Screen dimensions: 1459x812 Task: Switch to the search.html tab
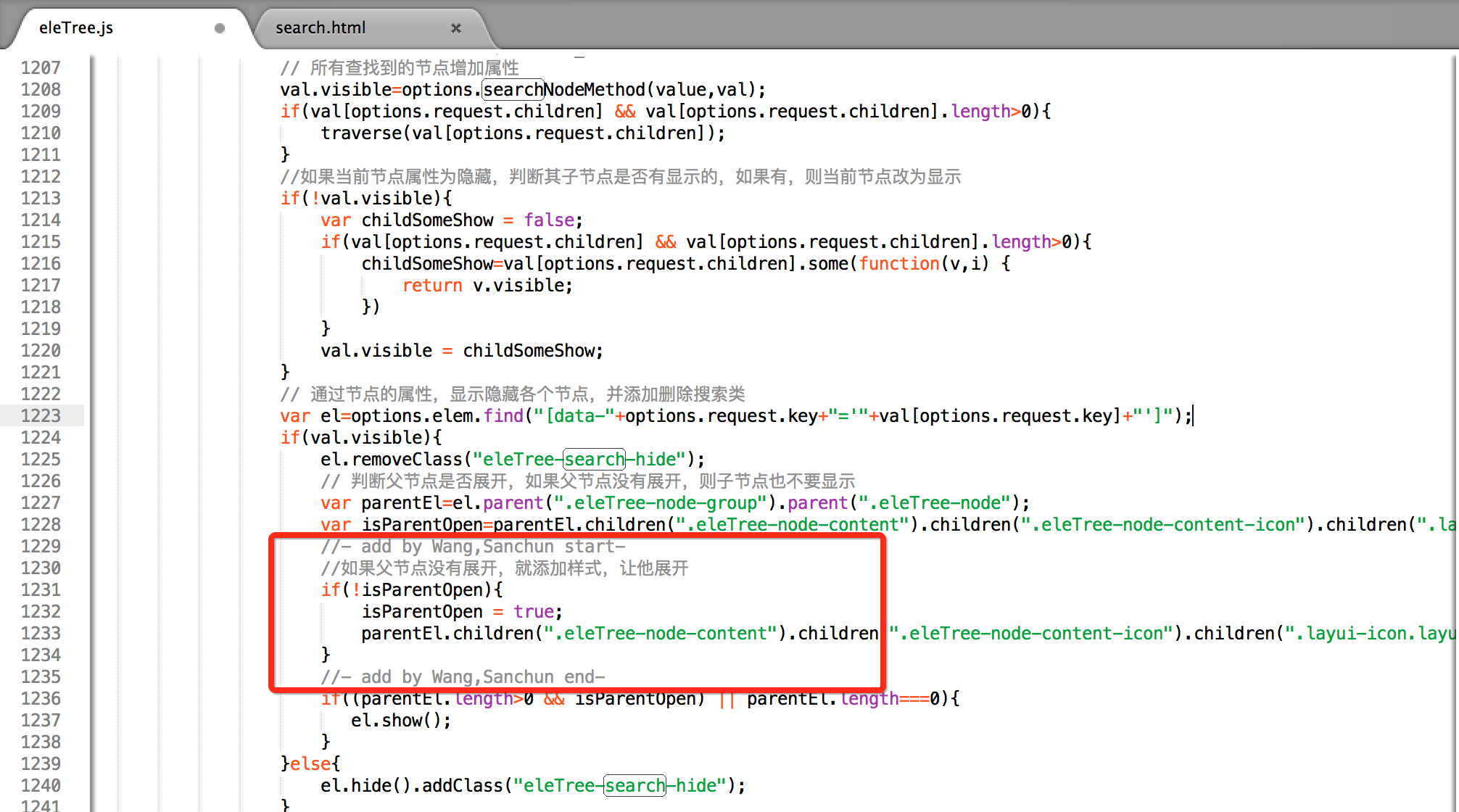click(x=321, y=28)
